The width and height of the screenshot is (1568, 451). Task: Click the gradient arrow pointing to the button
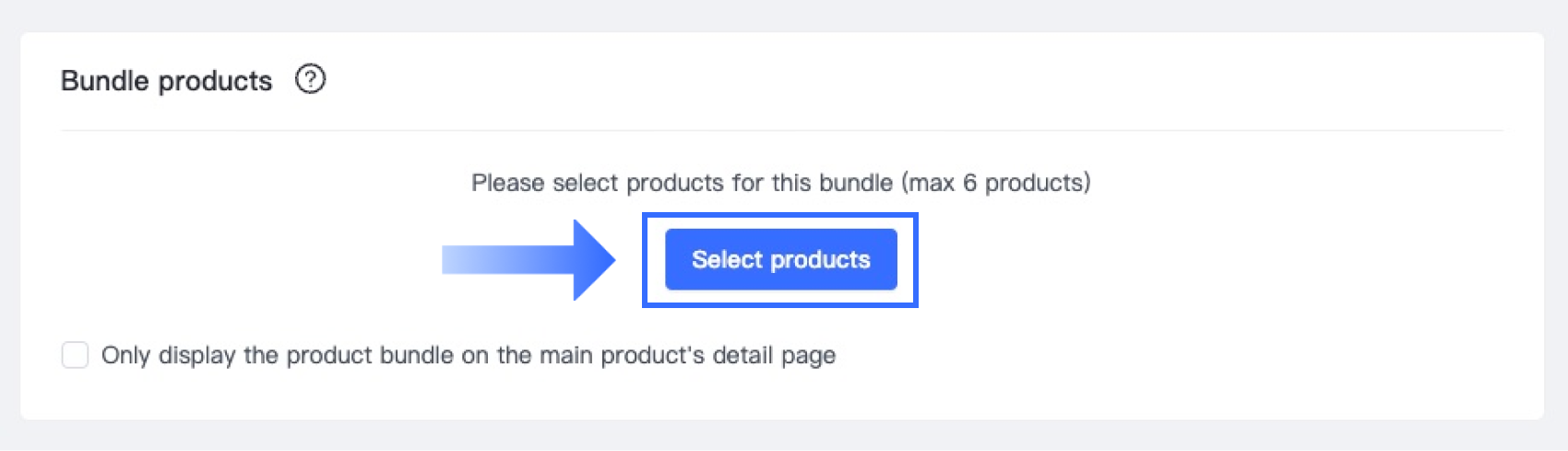pyautogui.click(x=529, y=260)
